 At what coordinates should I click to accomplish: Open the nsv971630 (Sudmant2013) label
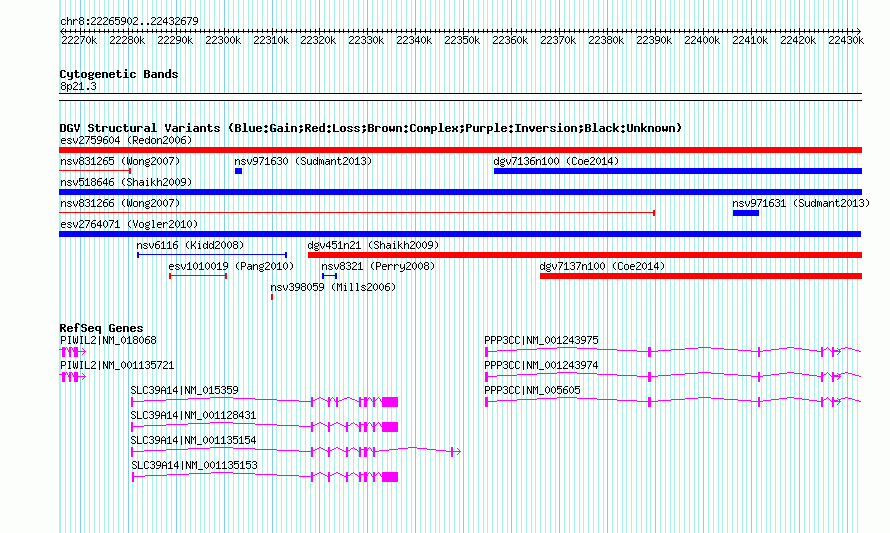pos(303,161)
